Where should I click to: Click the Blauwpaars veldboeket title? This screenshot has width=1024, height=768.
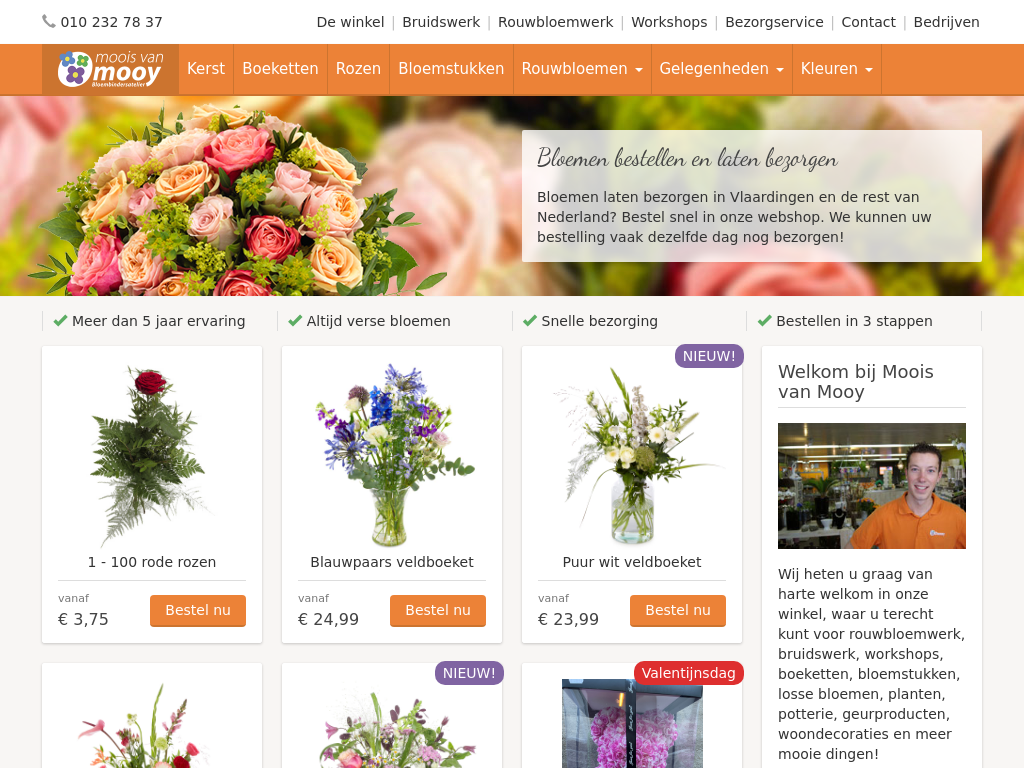(392, 562)
